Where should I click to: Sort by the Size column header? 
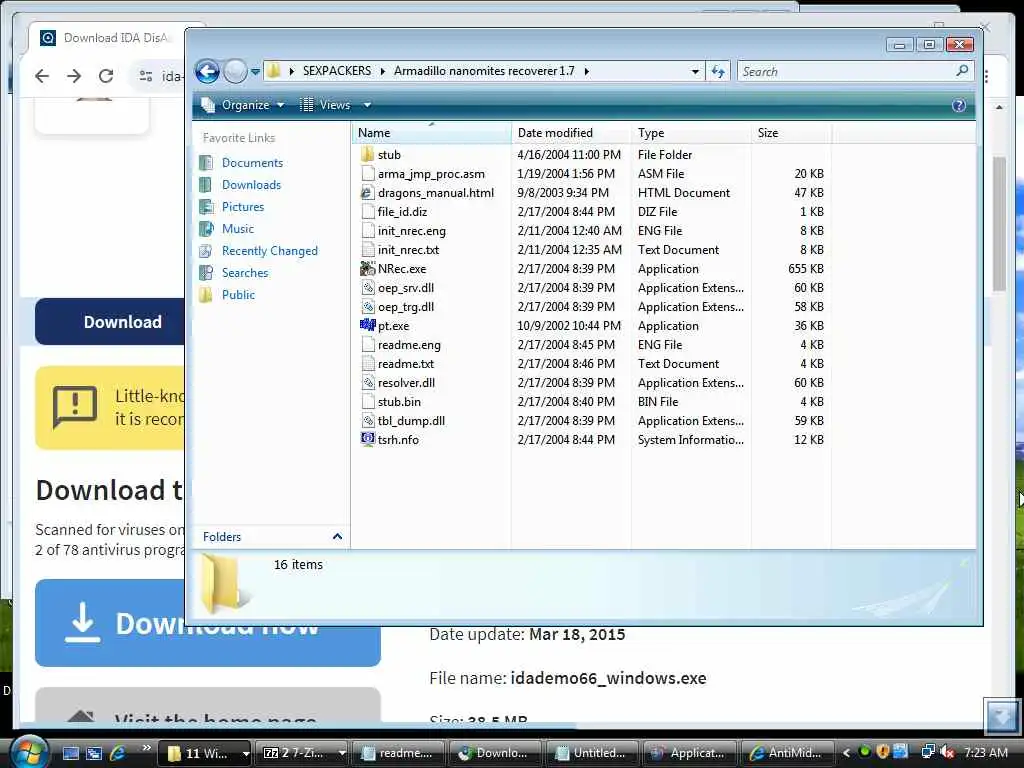point(791,133)
